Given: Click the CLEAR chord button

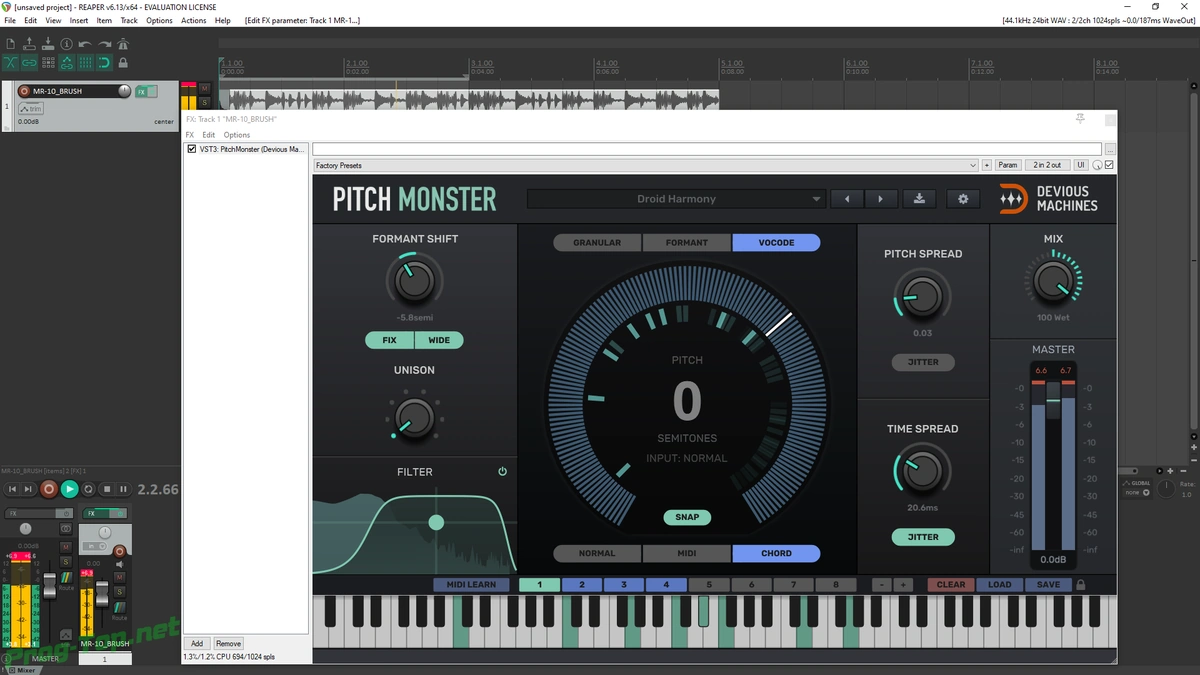Looking at the screenshot, I should 950,585.
